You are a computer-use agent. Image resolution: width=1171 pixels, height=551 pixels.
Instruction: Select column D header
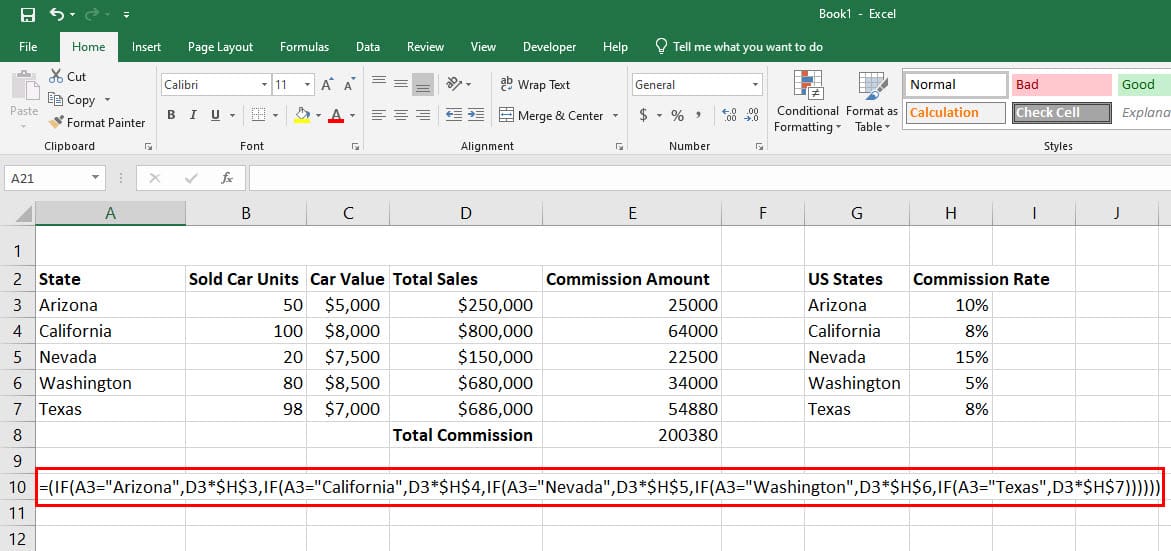466,214
